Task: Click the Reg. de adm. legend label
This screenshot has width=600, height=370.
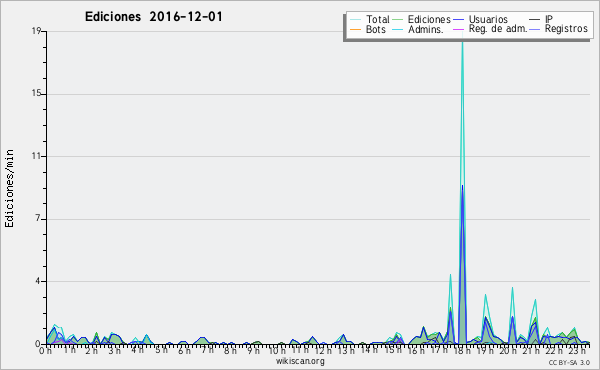Action: [x=498, y=29]
